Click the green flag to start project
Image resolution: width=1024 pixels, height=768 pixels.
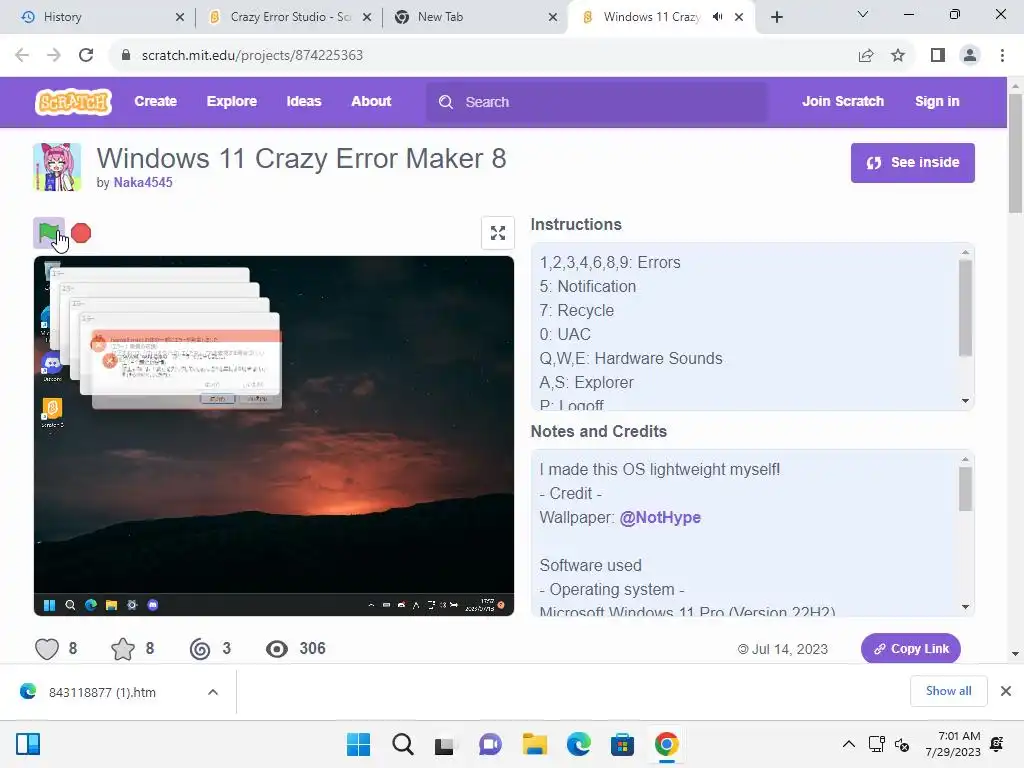click(48, 233)
